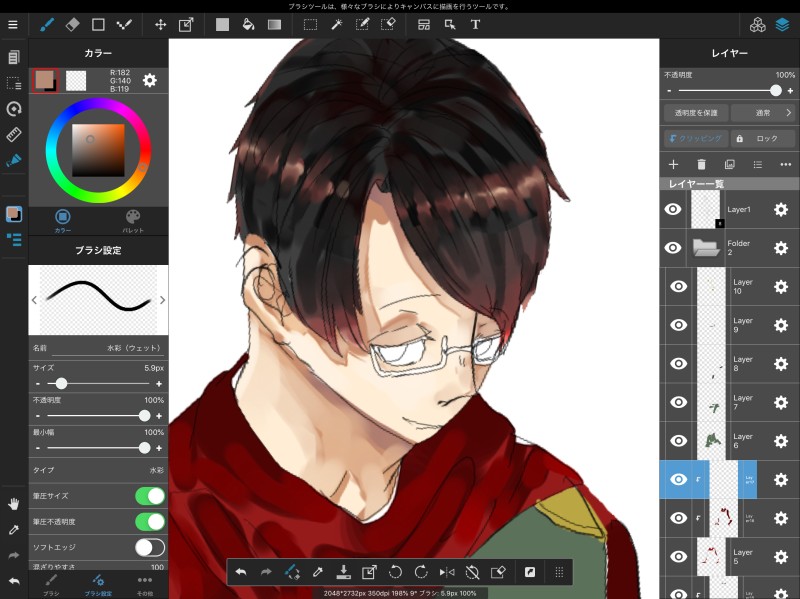
Task: Click the クリッピング clipping button
Action: pyautogui.click(x=696, y=138)
